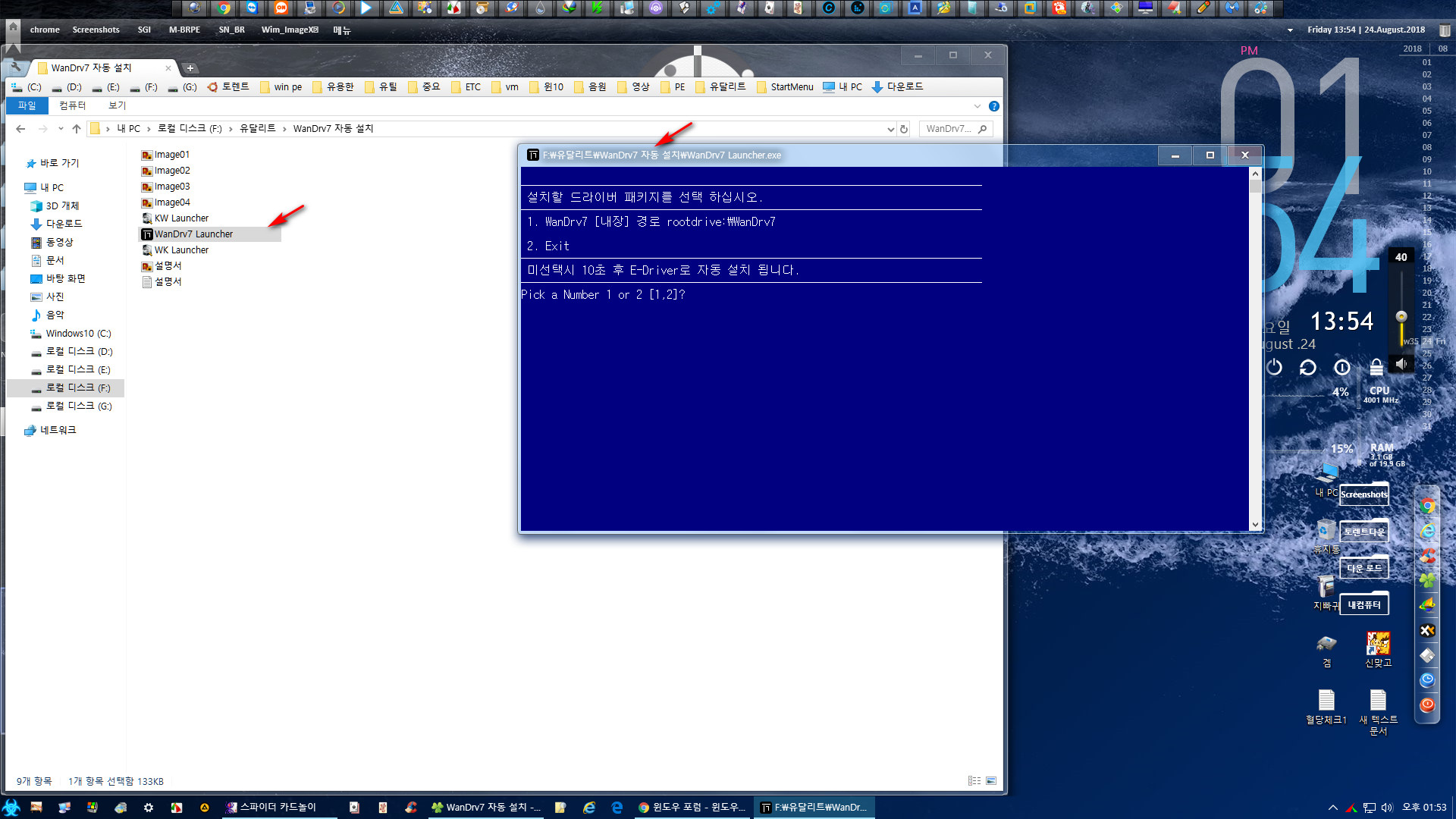Click the lock icon on desktop widget
This screenshot has width=1456, height=819.
pyautogui.click(x=1376, y=368)
